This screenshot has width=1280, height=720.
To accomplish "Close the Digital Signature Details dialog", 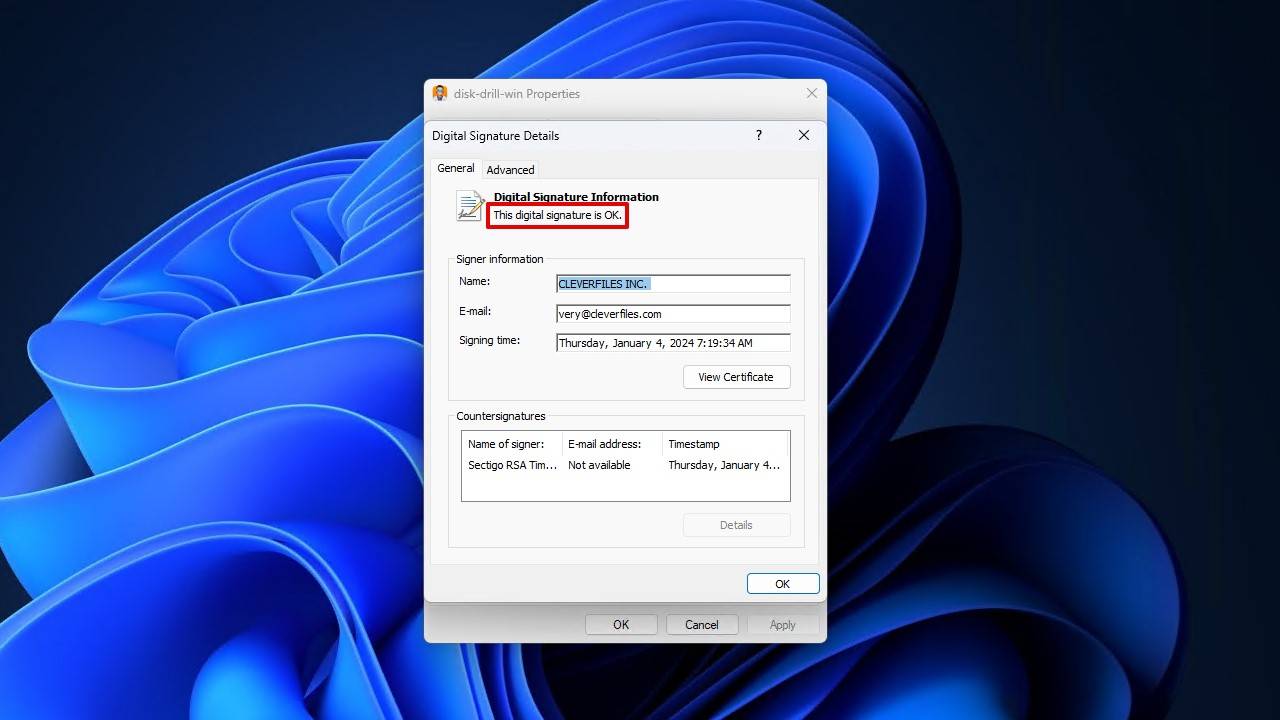I will [803, 135].
